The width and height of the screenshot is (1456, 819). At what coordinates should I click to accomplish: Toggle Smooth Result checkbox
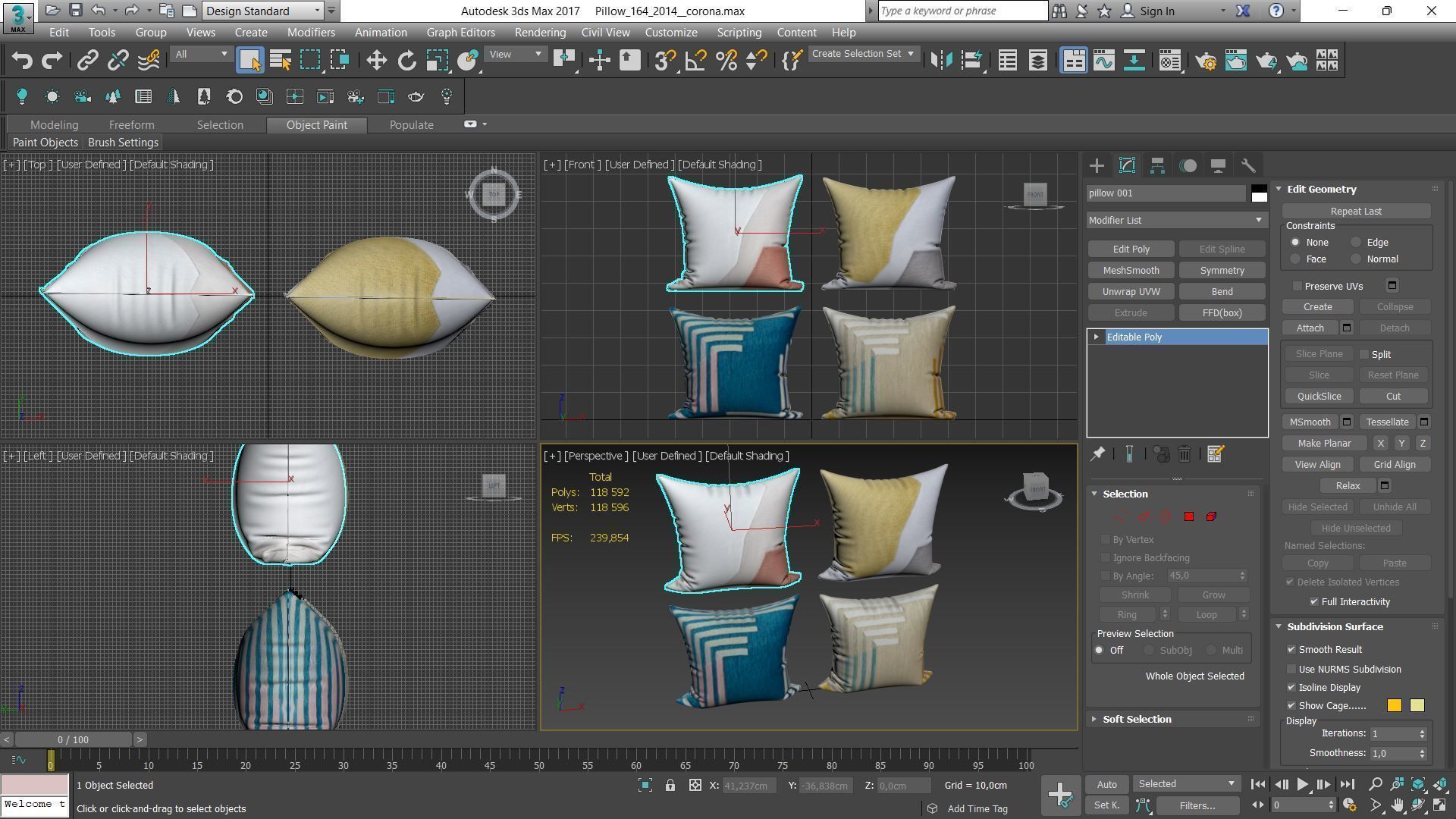click(x=1291, y=649)
